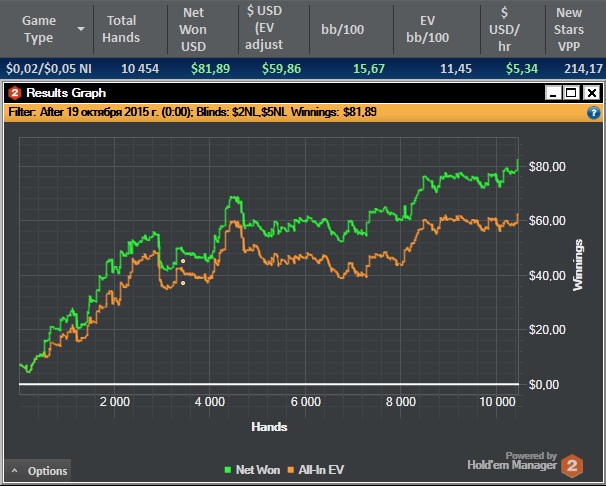Click the $80,00 axis label
Screen dimensions: 606x486
[x=547, y=167]
